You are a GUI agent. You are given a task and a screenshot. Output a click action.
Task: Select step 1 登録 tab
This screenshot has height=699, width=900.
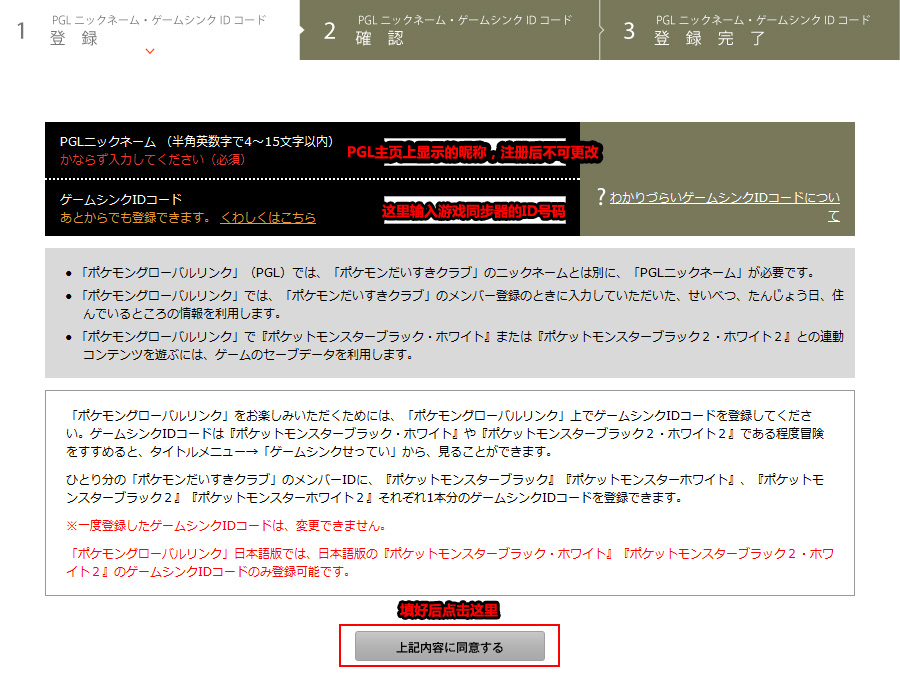pyautogui.click(x=149, y=30)
